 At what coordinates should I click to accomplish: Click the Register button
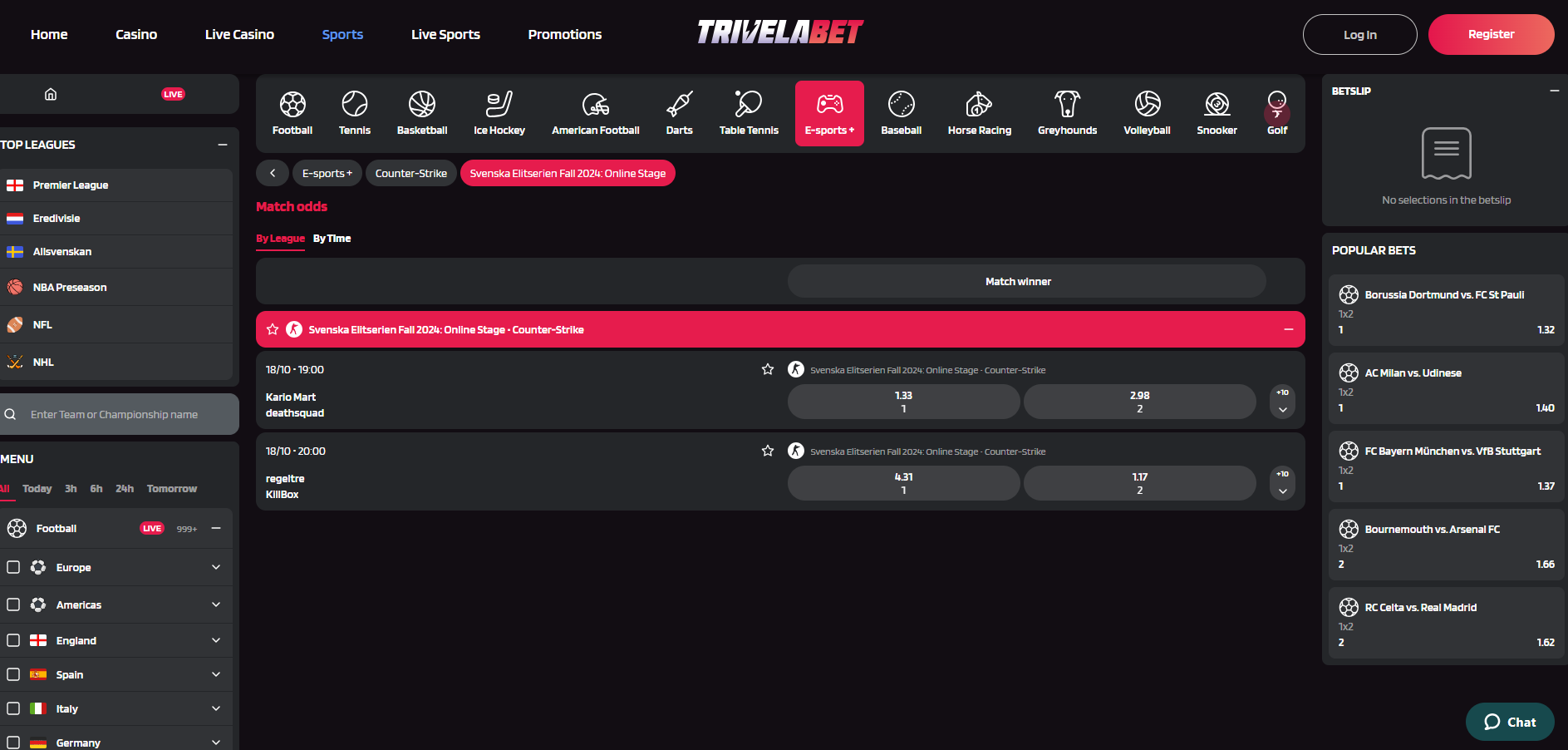[x=1492, y=34]
